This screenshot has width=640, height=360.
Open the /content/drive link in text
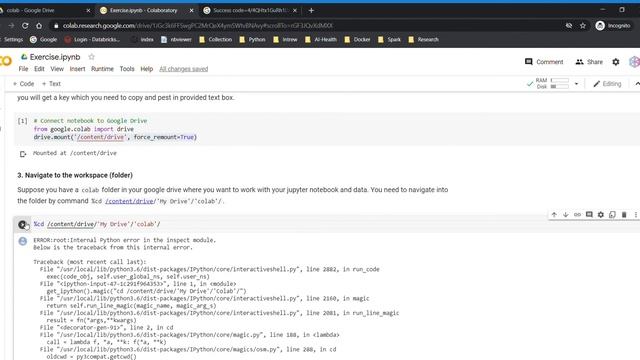[130, 201]
